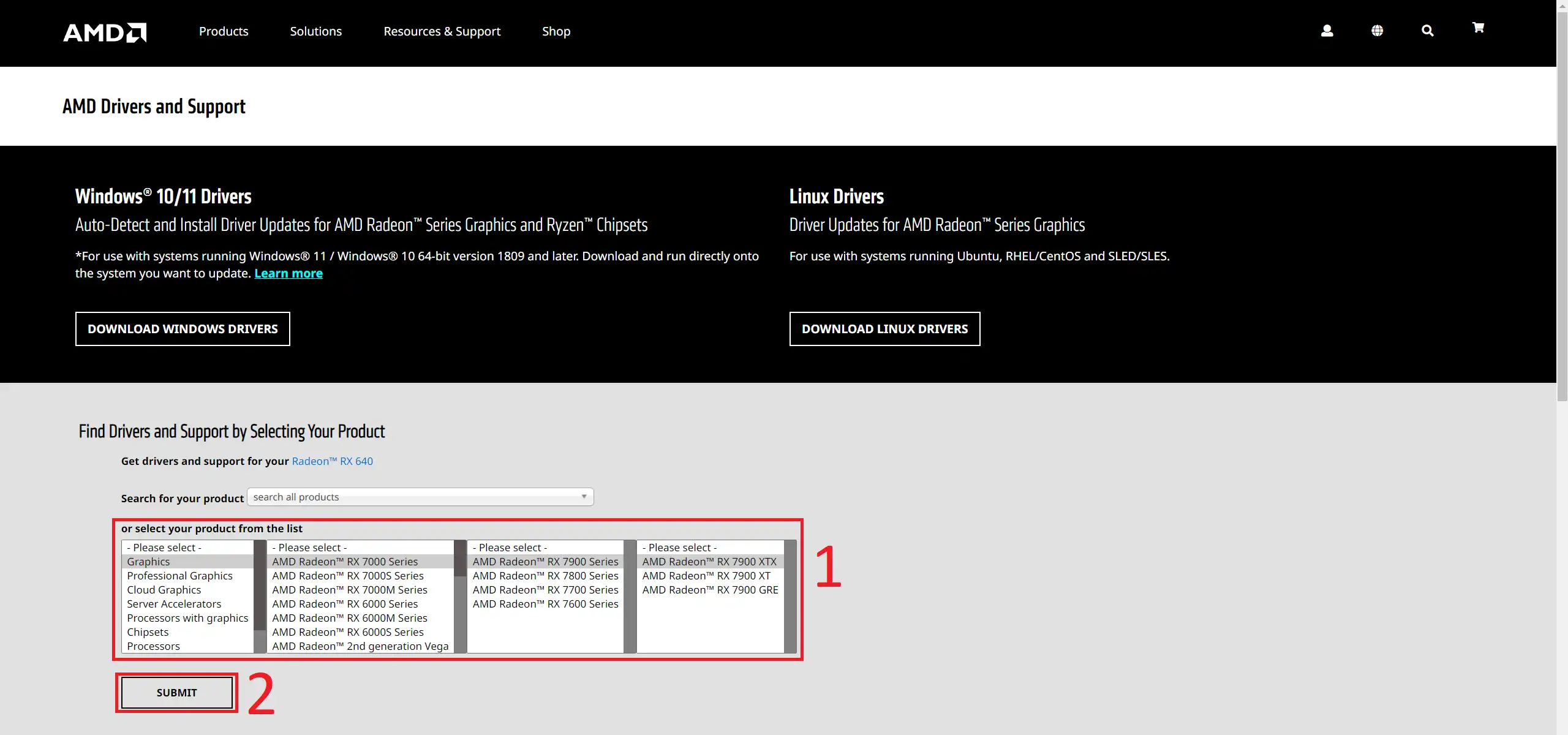Select AMD Radeon RX 7000S Series
The width and height of the screenshot is (1568, 735).
tap(361, 576)
